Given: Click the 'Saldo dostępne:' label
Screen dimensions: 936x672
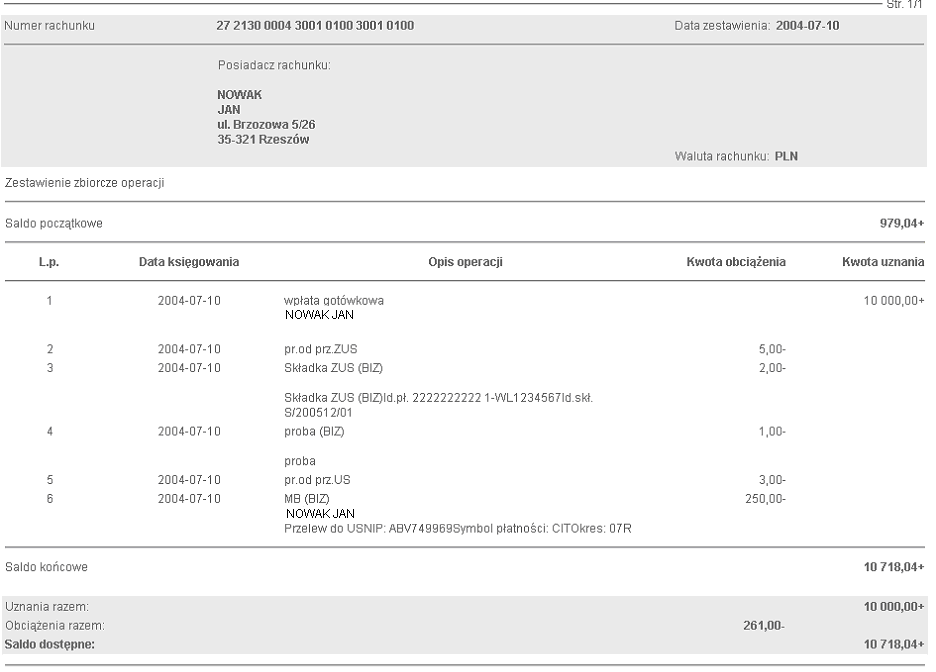Looking at the screenshot, I should (x=50, y=644).
